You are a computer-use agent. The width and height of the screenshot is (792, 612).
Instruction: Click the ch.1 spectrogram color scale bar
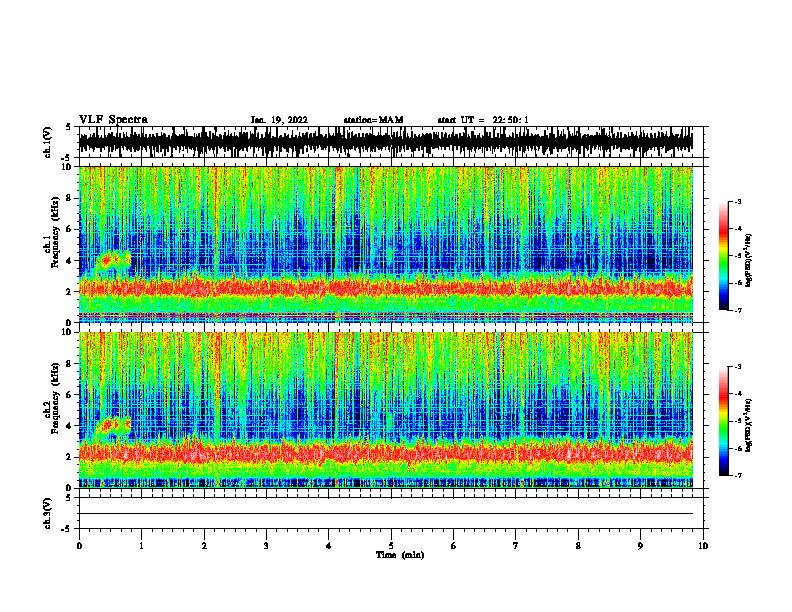[x=724, y=256]
